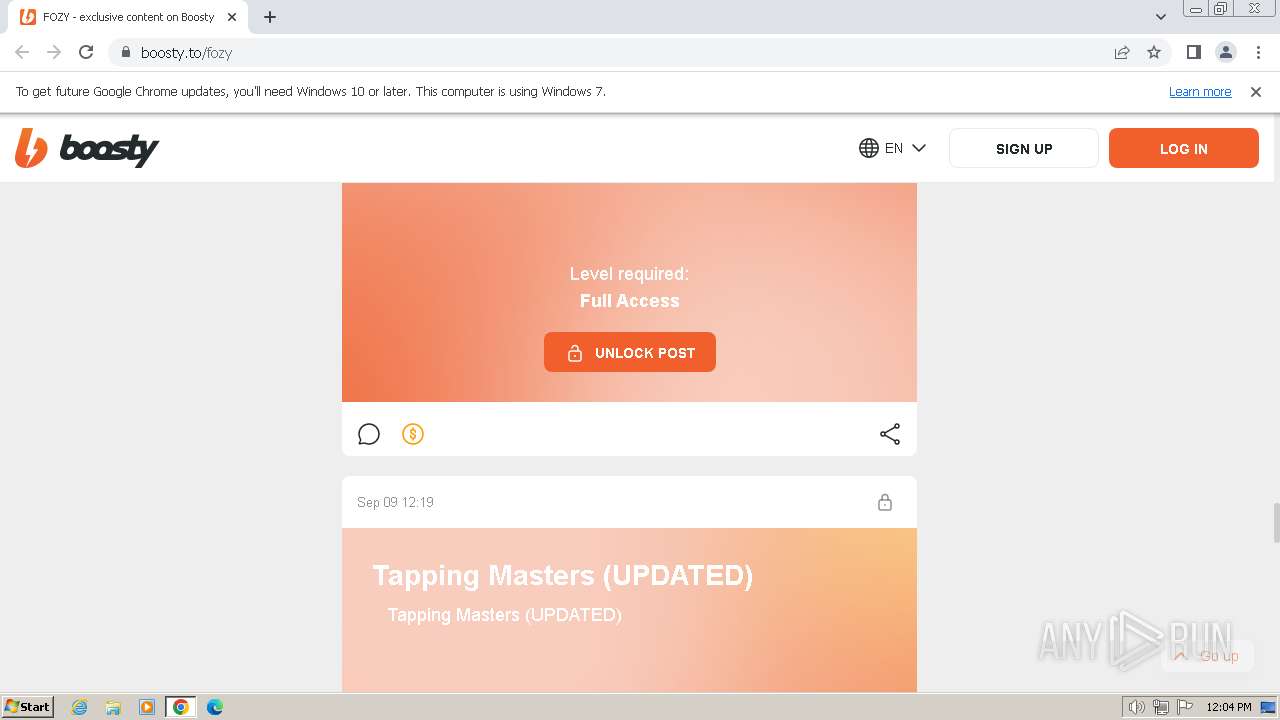The height and width of the screenshot is (720, 1280).
Task: Switch to Chrome taskbar button
Action: coord(181,707)
